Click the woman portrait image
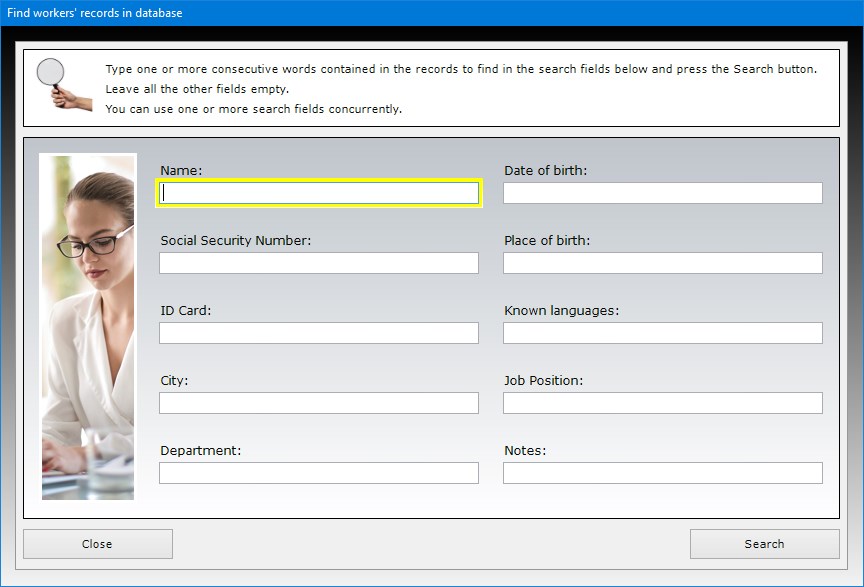Image resolution: width=864 pixels, height=587 pixels. [88, 326]
